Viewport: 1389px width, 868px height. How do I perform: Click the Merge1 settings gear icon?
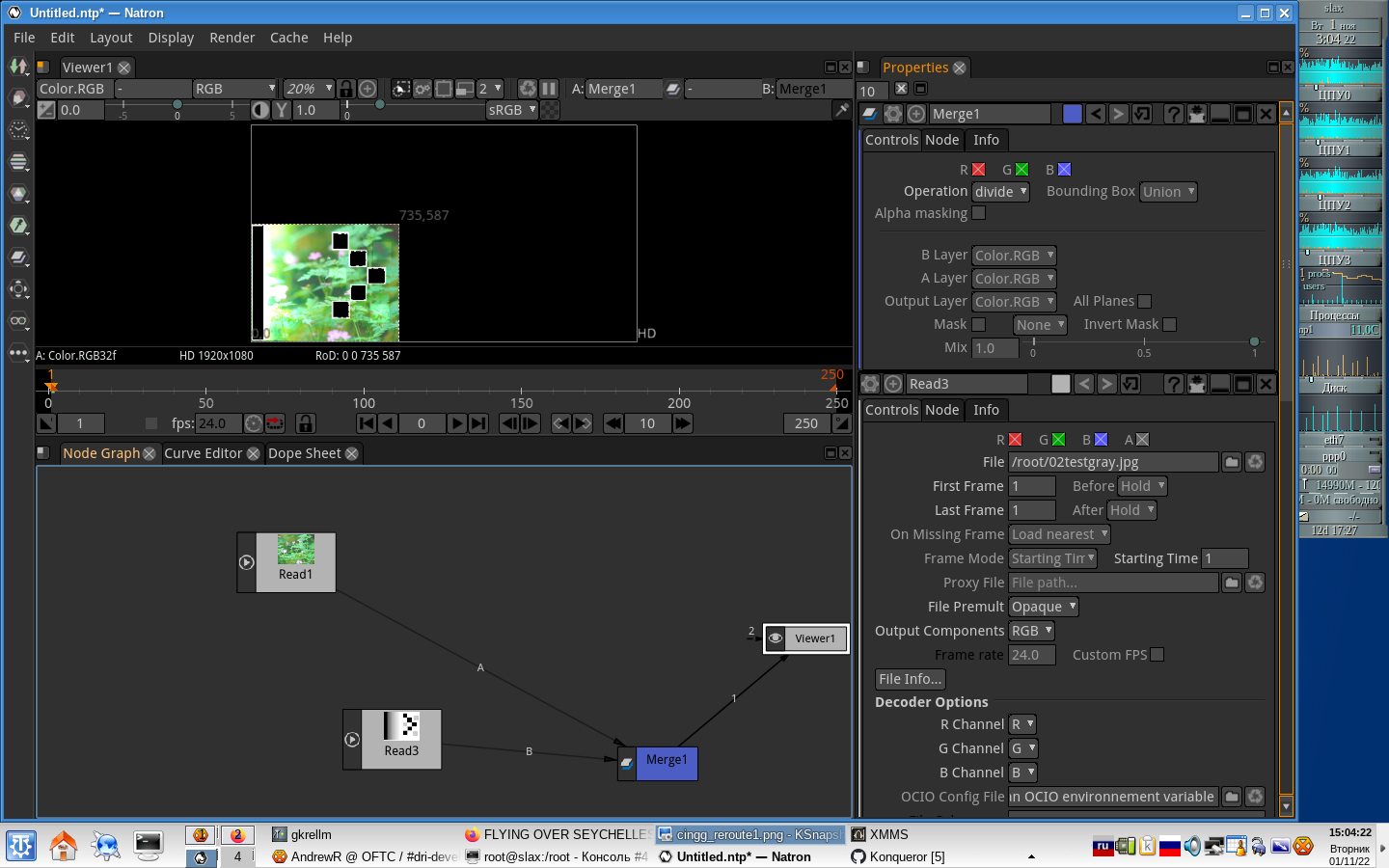point(893,114)
